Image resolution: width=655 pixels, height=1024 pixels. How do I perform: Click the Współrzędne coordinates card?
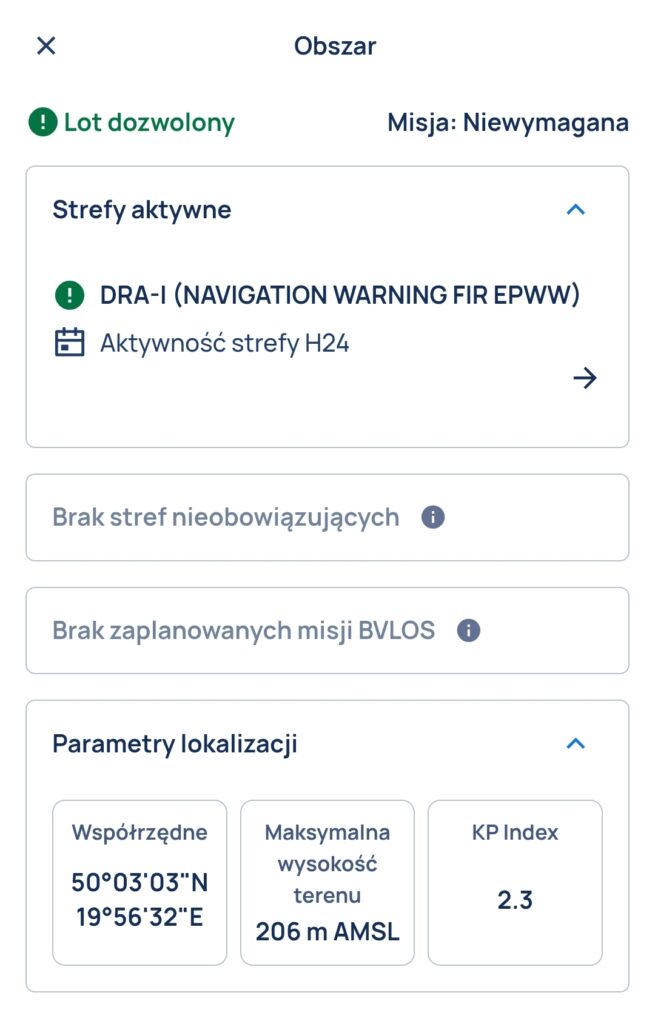coord(140,882)
